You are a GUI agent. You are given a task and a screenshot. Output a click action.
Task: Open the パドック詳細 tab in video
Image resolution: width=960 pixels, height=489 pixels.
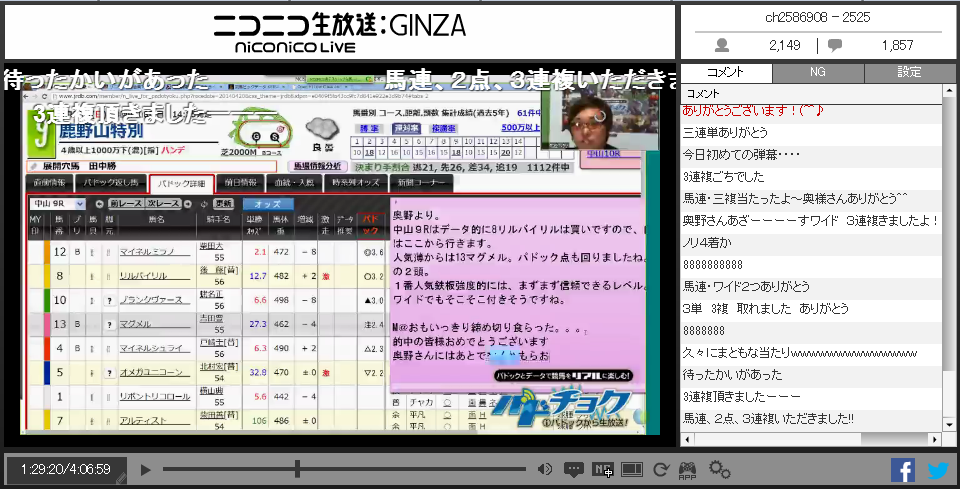181,183
